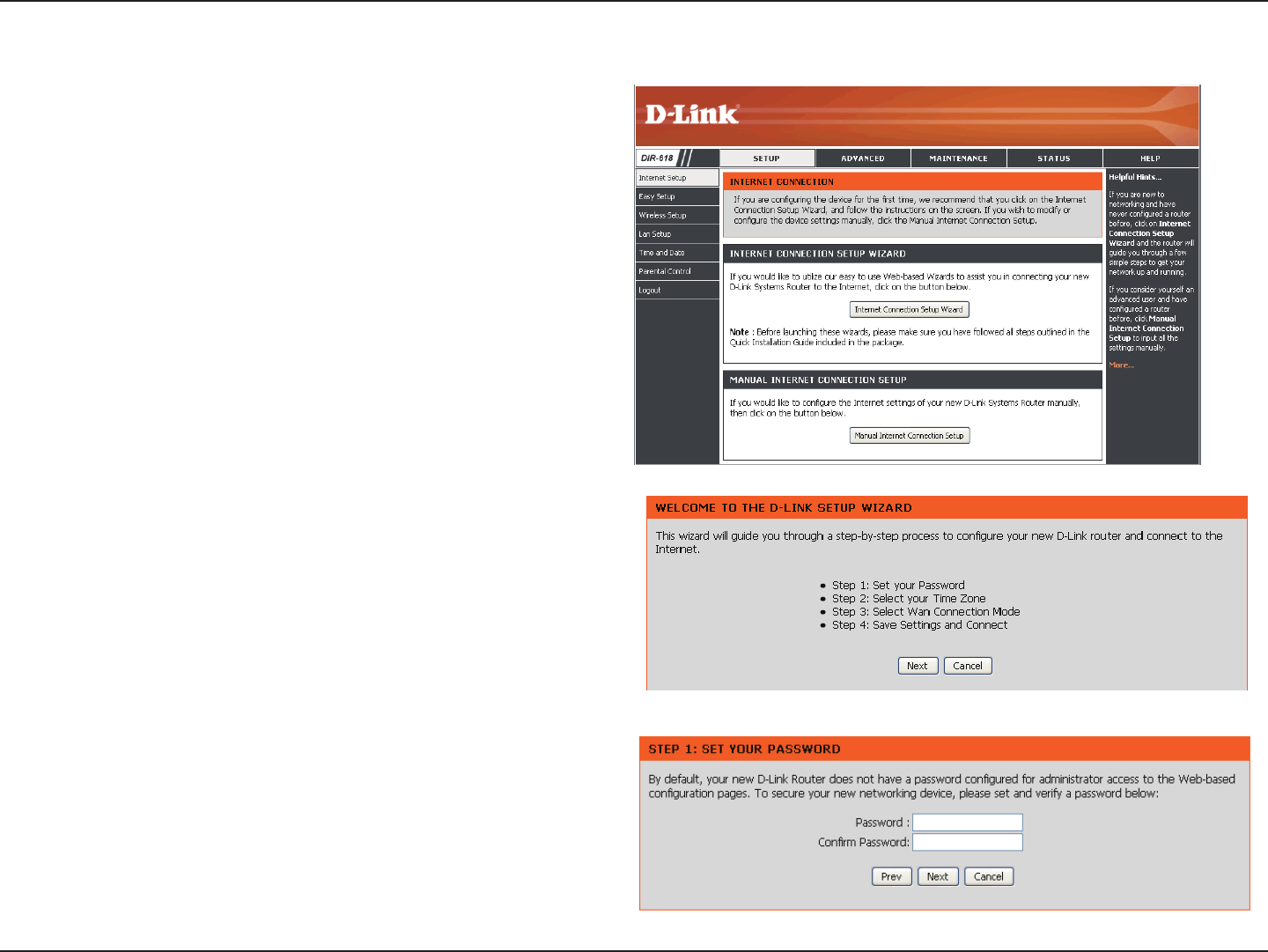1268x952 pixels.
Task: Choose Wireless Setup in the sidebar
Action: point(677,215)
